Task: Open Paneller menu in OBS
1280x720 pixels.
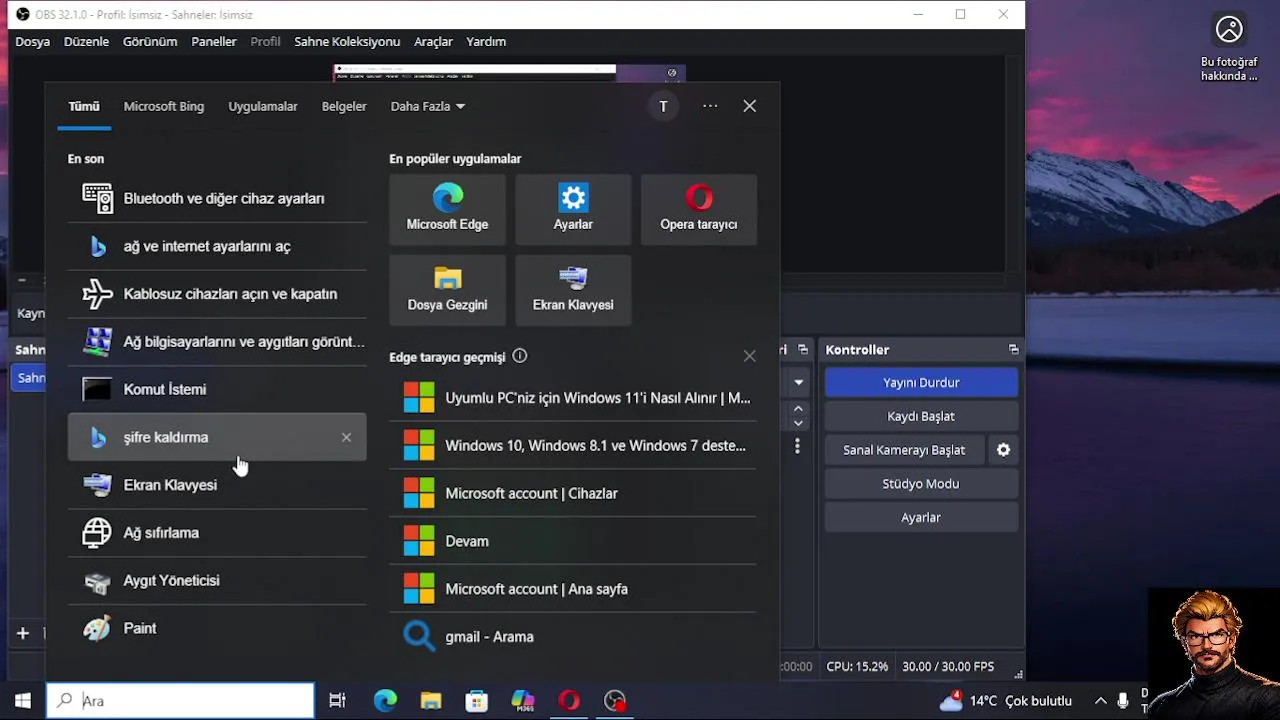Action: [214, 42]
